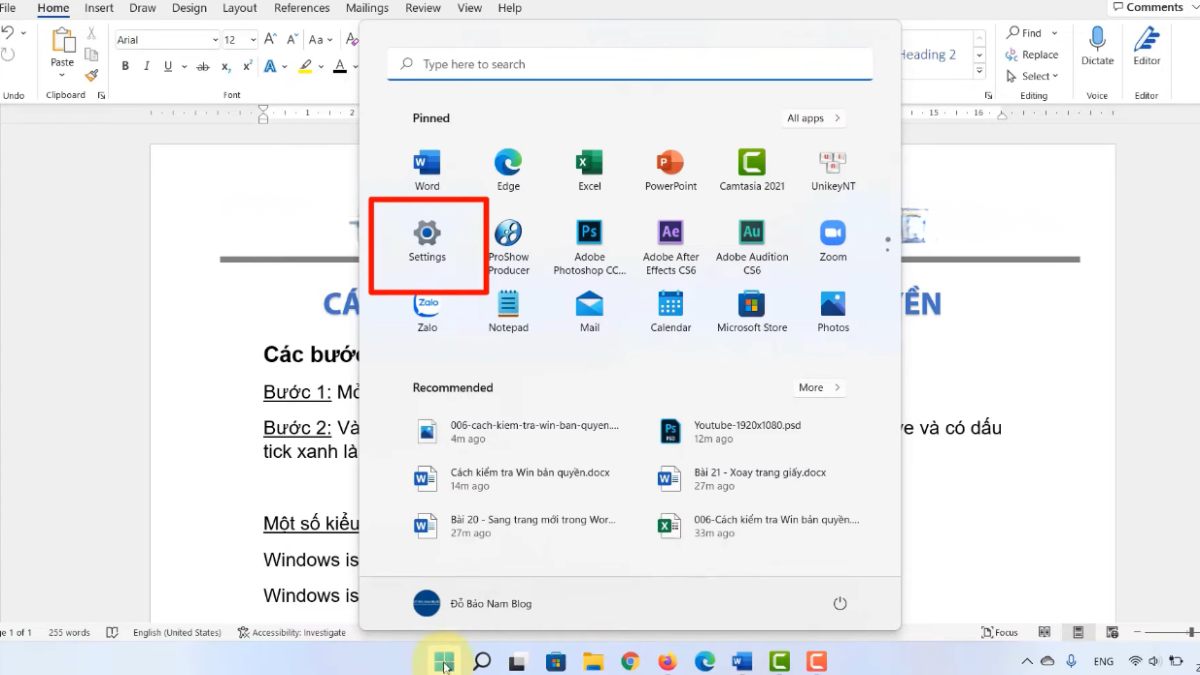Launch Camtasia 2021 from Start menu
The height and width of the screenshot is (675, 1200).
752,170
